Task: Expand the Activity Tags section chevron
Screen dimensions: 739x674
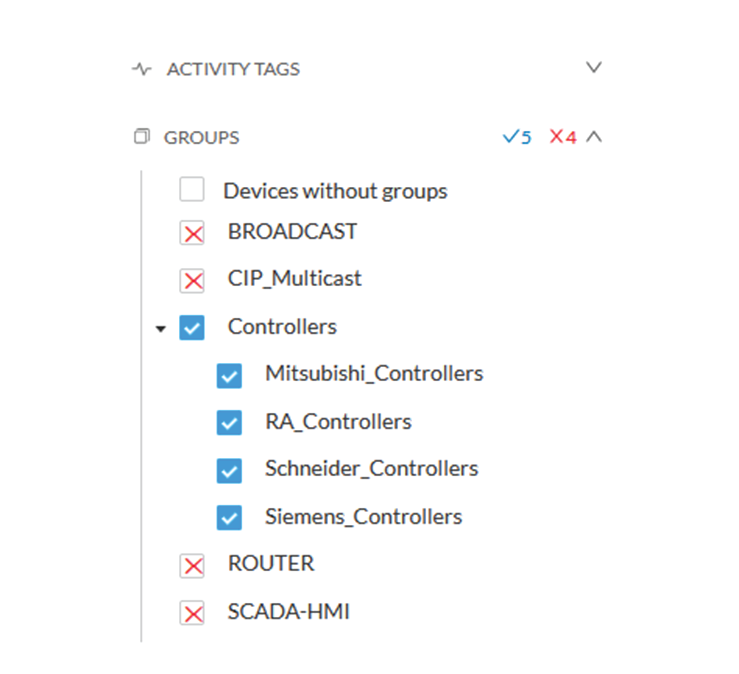Action: (594, 67)
